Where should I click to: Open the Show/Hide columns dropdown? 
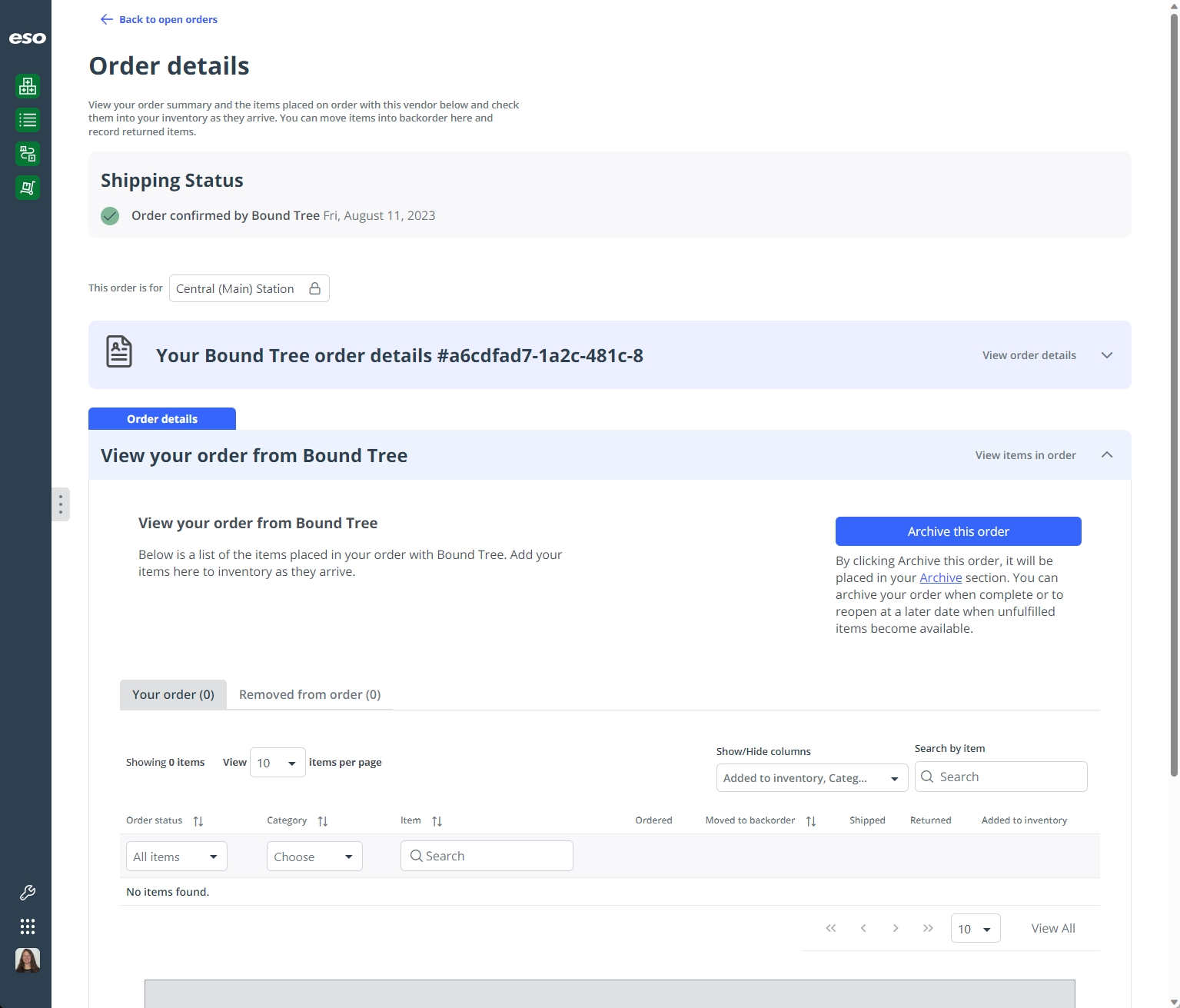[x=812, y=778]
